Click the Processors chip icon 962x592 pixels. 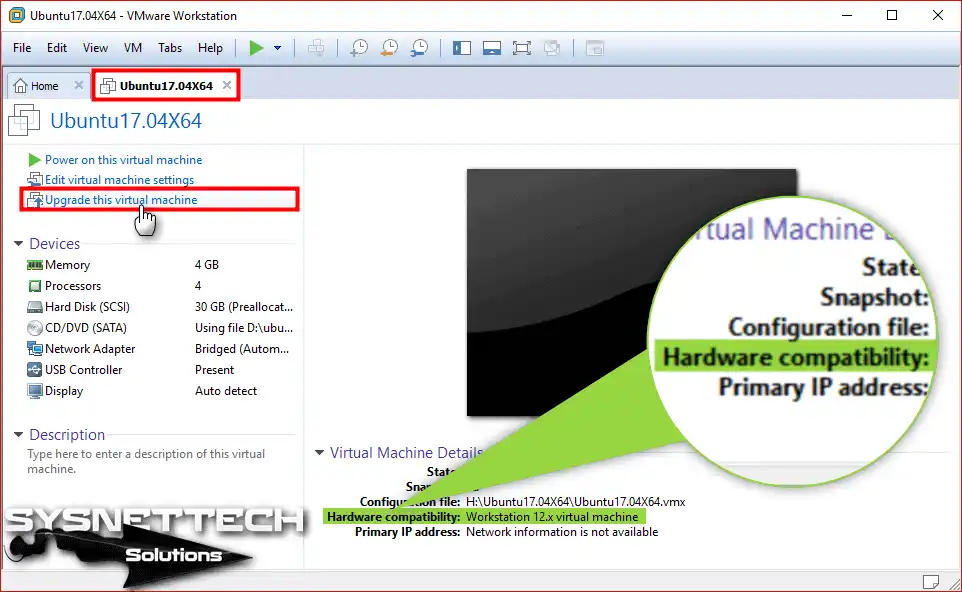tap(34, 286)
